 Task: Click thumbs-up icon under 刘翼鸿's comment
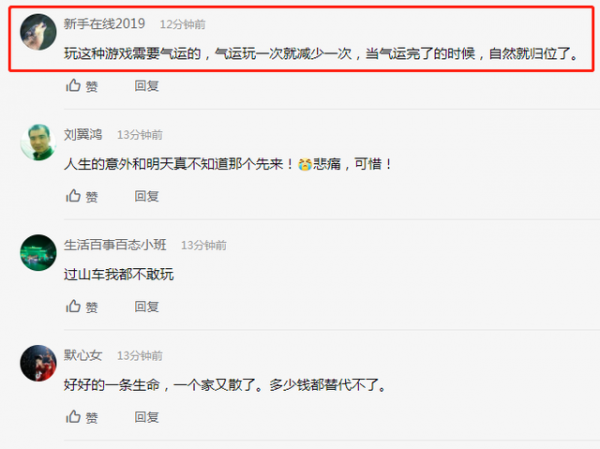(x=73, y=196)
